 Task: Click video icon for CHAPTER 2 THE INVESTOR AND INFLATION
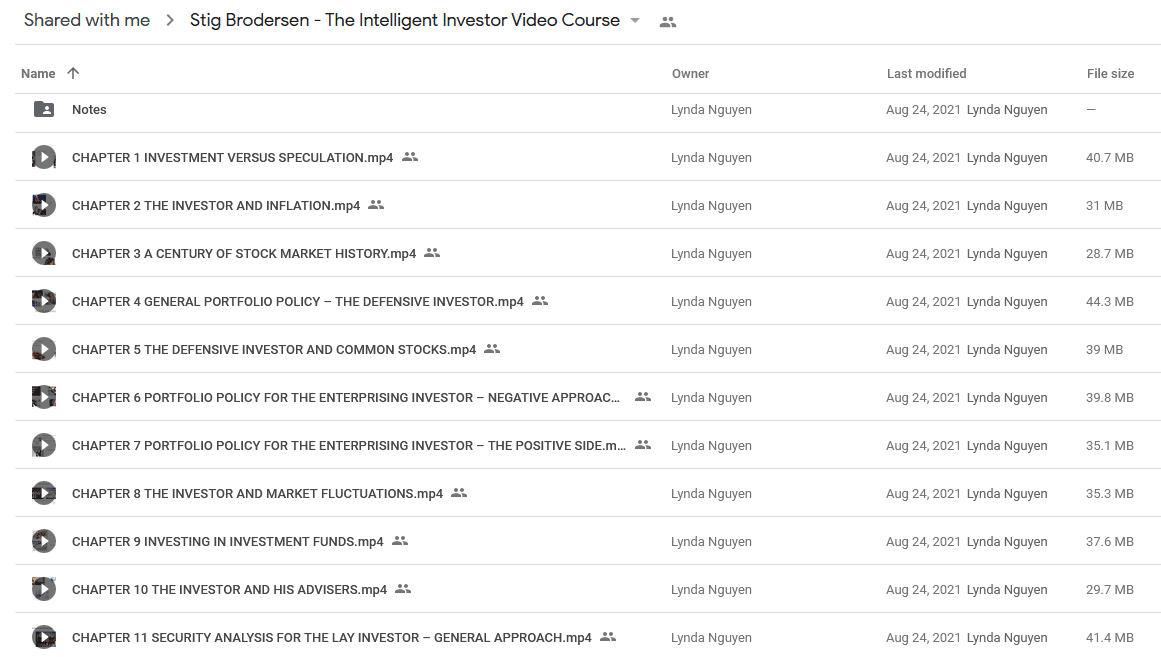[x=44, y=205]
